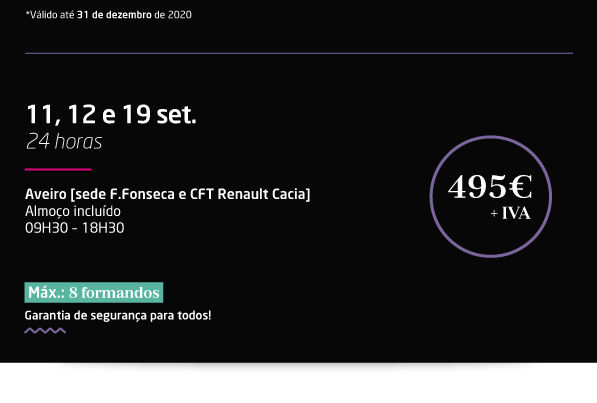Screen dimensions: 597x403
Task: Click the validity note 31 de dezembro
Action: tap(114, 15)
